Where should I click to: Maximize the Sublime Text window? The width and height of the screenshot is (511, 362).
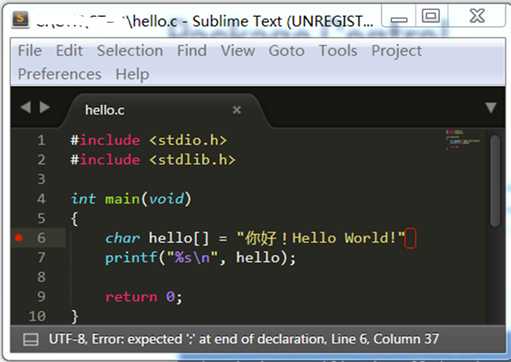[431, 16]
